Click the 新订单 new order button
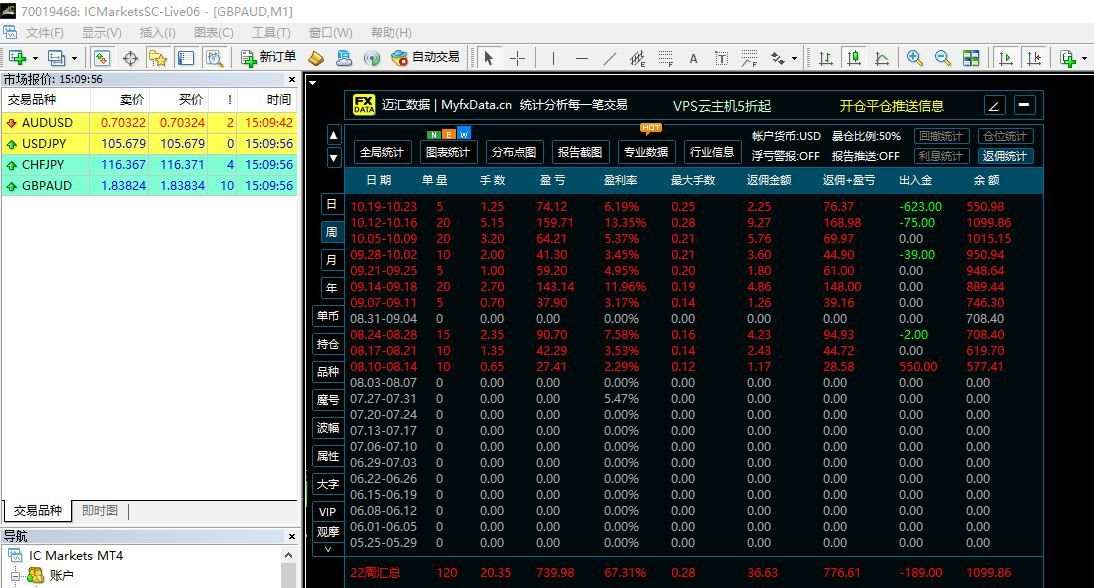This screenshot has height=588, width=1094. pyautogui.click(x=268, y=57)
